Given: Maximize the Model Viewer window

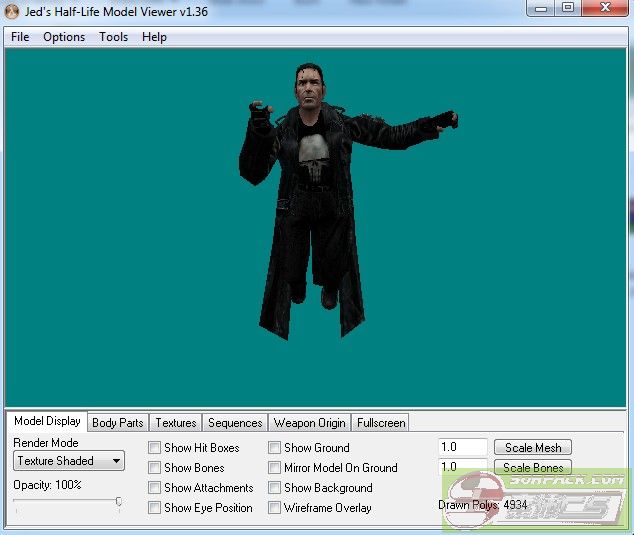Looking at the screenshot, I should coord(568,8).
